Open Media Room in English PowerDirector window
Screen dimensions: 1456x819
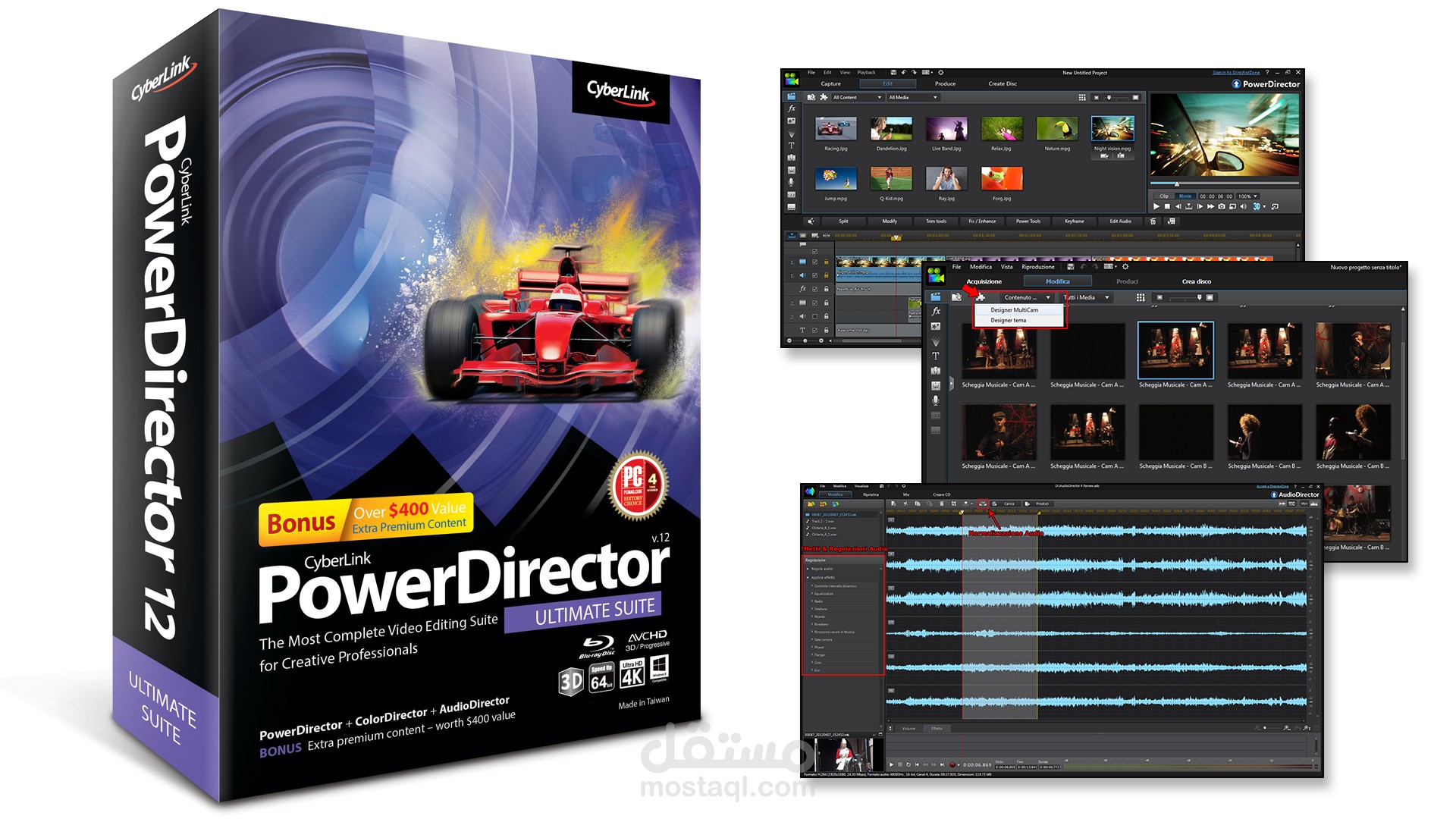792,96
